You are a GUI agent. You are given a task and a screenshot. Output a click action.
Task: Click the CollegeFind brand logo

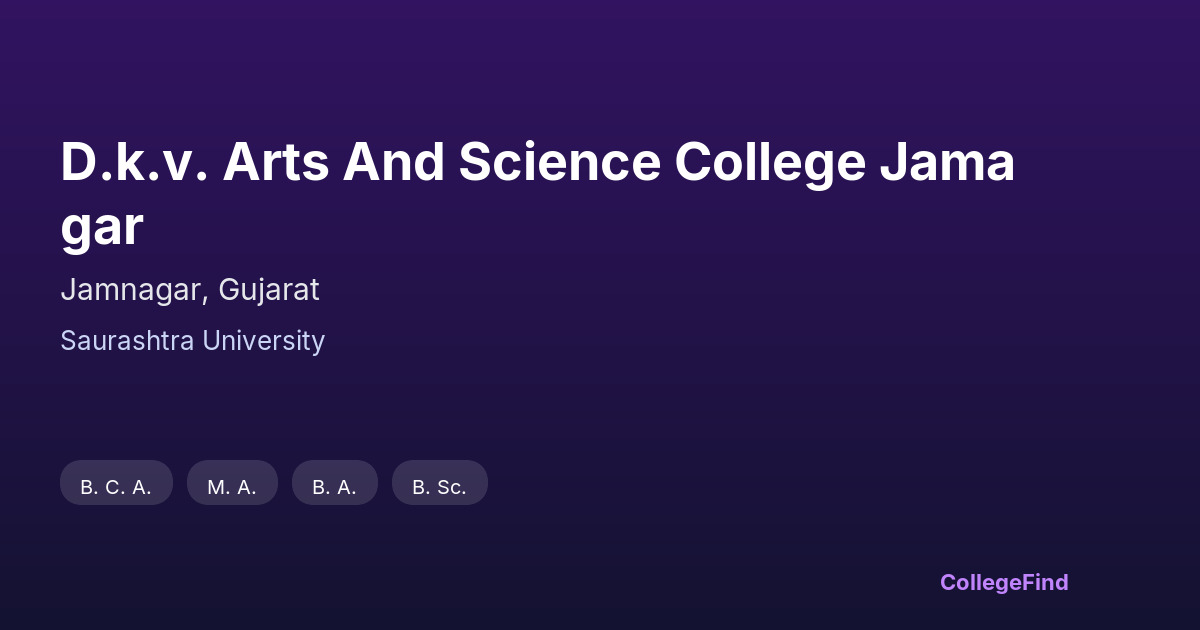[x=1003, y=582]
